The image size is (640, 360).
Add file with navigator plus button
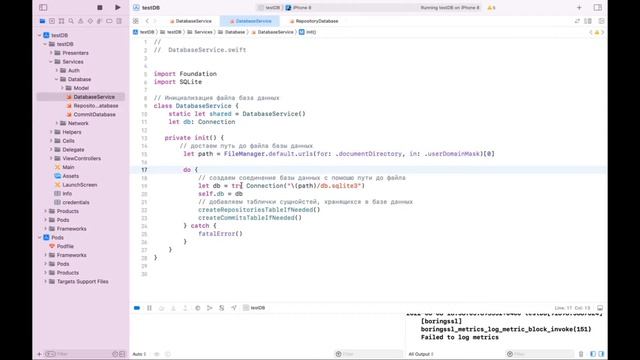click(40, 354)
